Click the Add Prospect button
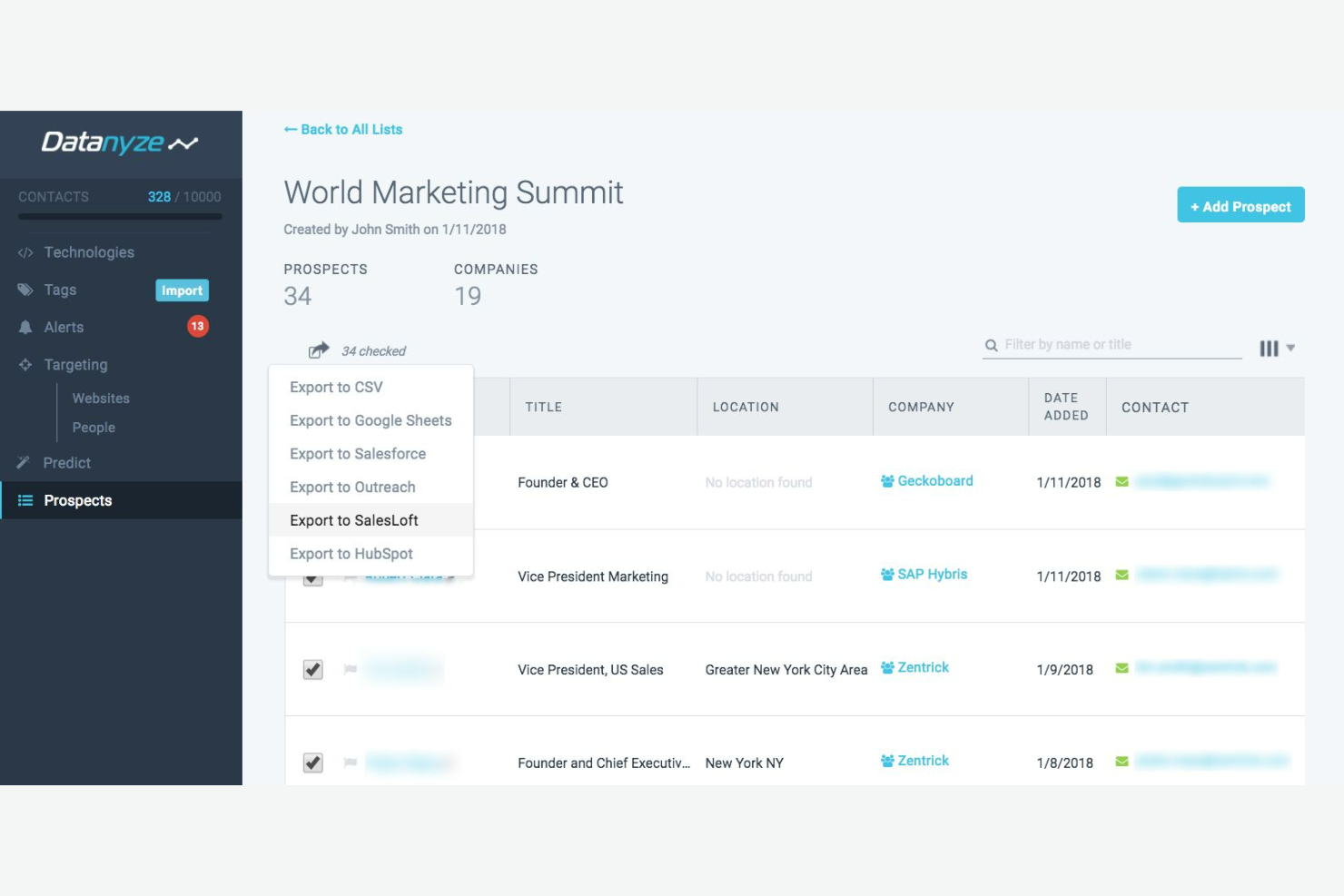This screenshot has width=1344, height=896. pos(1240,205)
